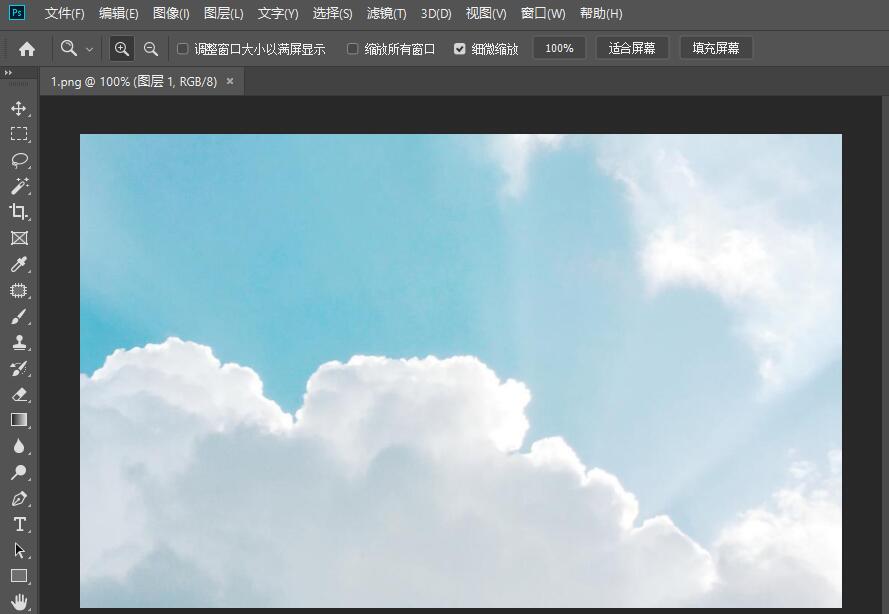Viewport: 889px width, 614px height.
Task: Select the Eyedropper tool
Action: (19, 264)
